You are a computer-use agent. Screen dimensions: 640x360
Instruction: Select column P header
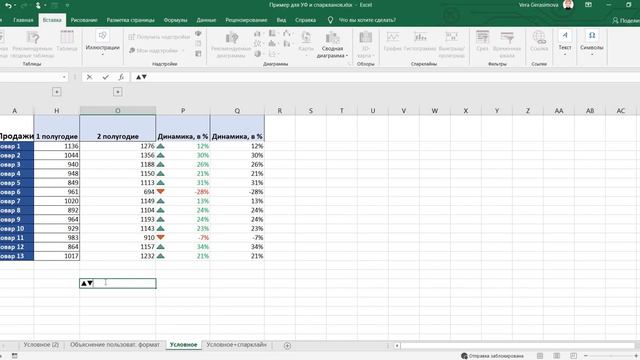pos(183,111)
